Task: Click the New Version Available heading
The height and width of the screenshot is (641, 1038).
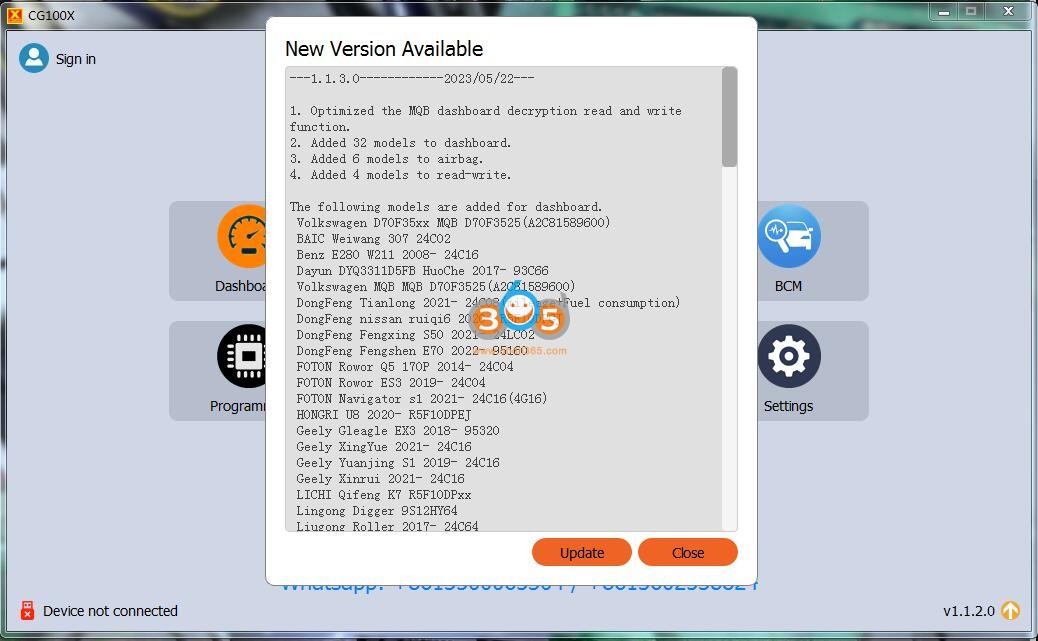Action: pyautogui.click(x=384, y=48)
